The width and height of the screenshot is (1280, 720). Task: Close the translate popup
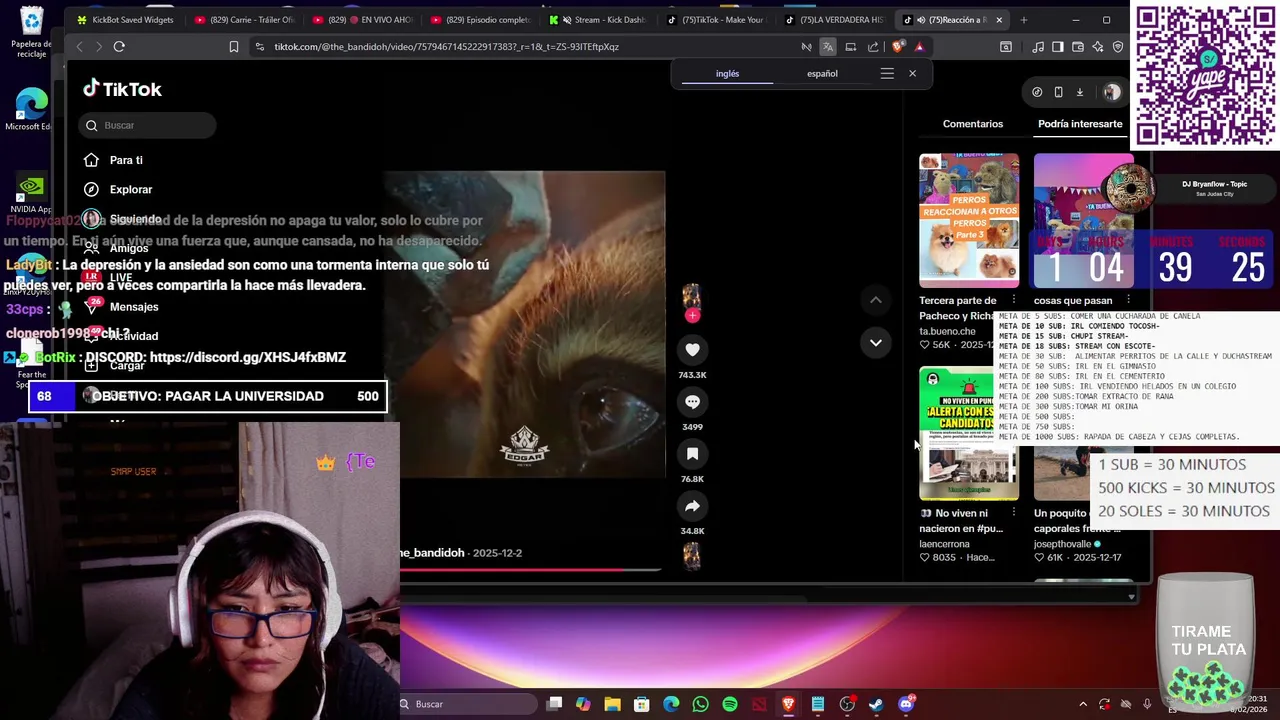pos(912,73)
